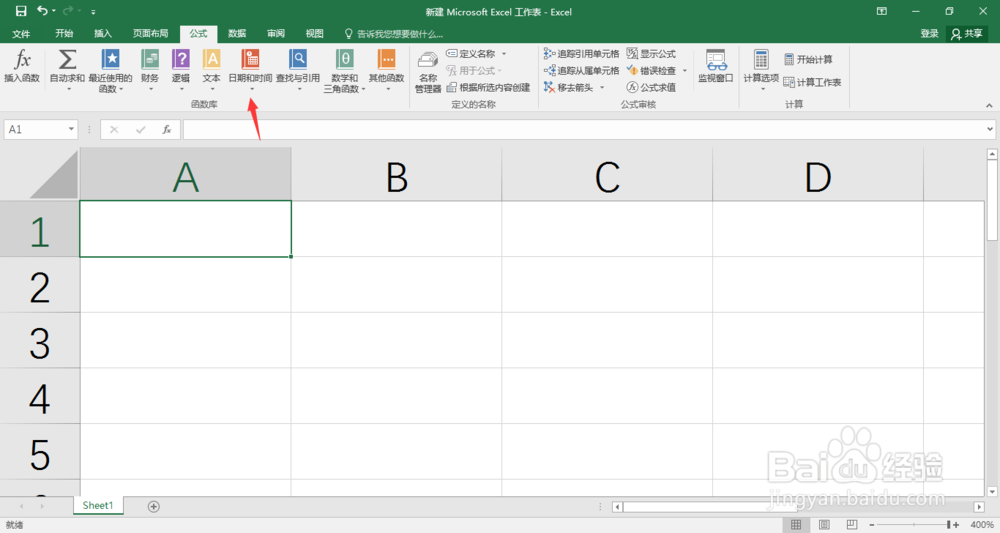Click Calculate Now (开始计算)
The width and height of the screenshot is (1000, 533).
pyautogui.click(x=808, y=59)
